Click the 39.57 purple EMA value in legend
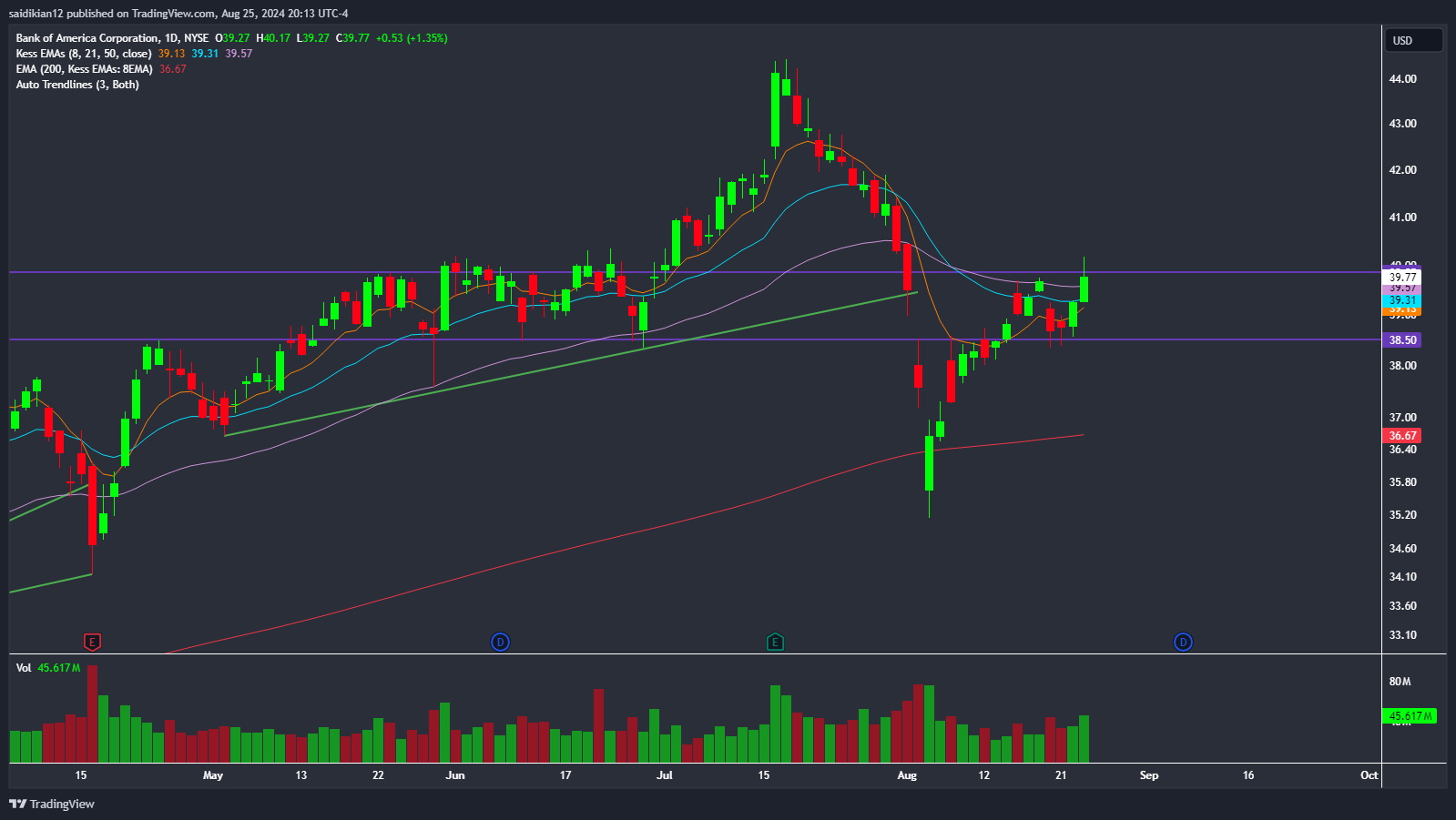This screenshot has height=820, width=1456. [239, 54]
